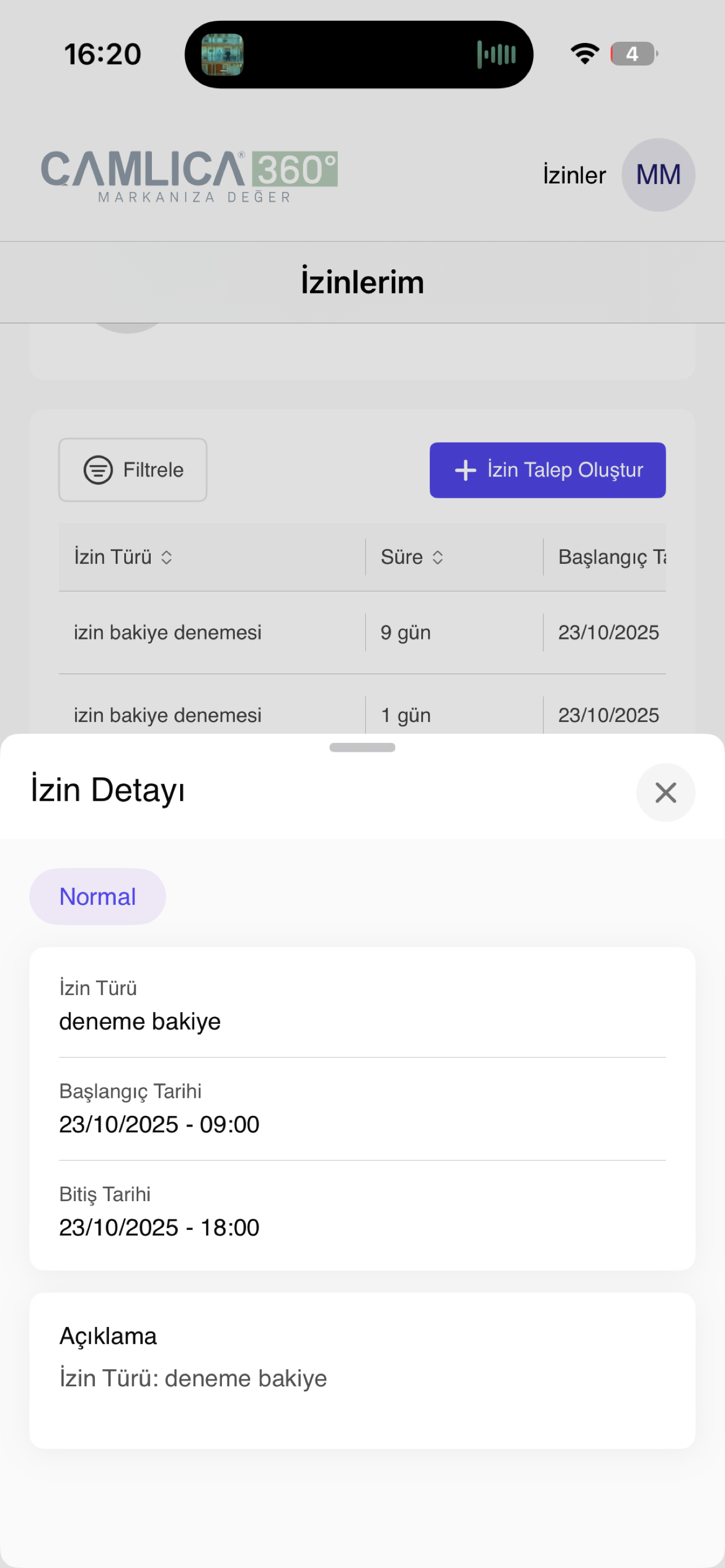The width and height of the screenshot is (725, 1568).
Task: Select the Açıklama description text
Action: pos(193,1378)
